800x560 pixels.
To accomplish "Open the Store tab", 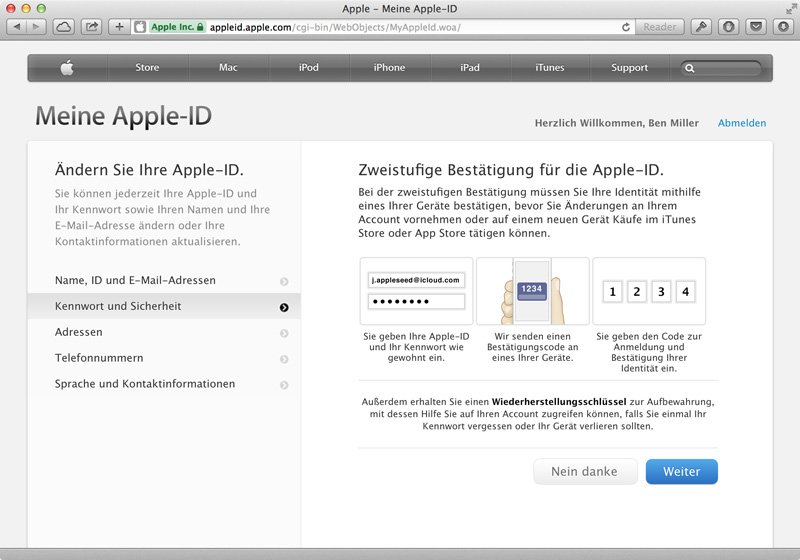I will (x=147, y=68).
